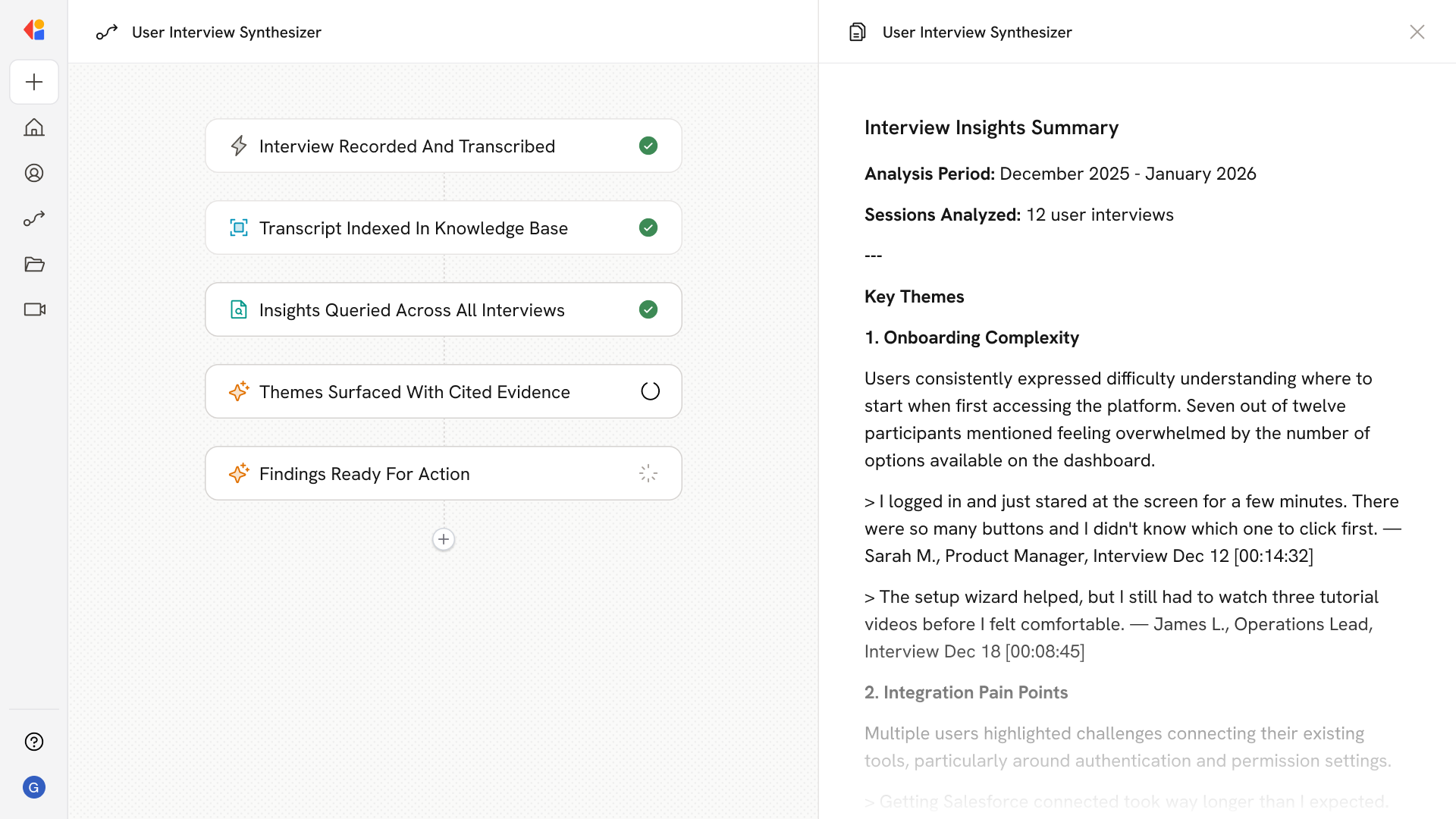Click the document icon beside right panel title
The height and width of the screenshot is (819, 1456).
click(x=858, y=32)
